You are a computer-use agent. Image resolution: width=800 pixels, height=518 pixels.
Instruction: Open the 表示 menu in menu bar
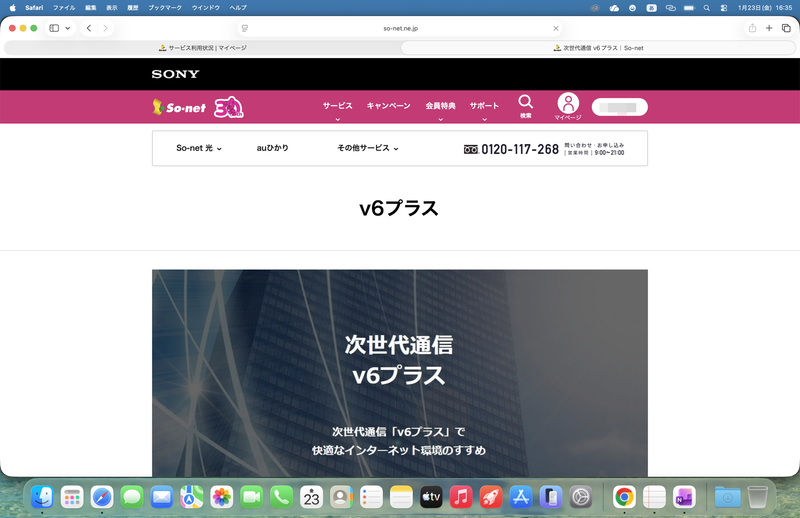click(x=112, y=8)
